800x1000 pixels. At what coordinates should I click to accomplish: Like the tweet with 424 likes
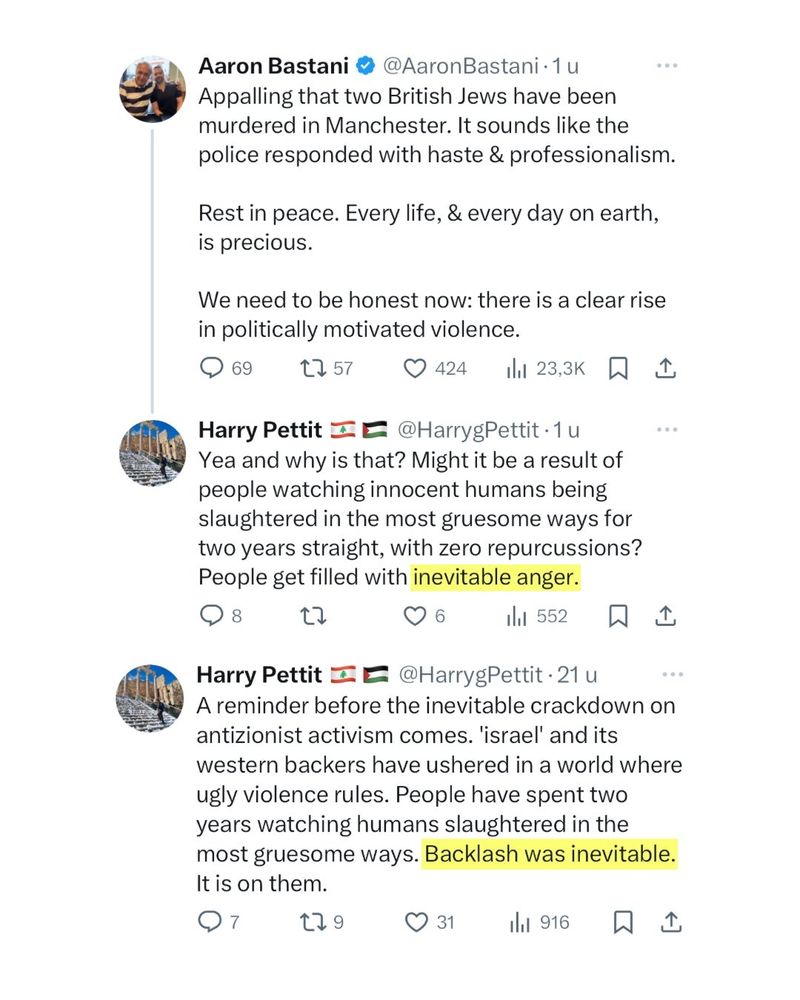pos(415,368)
